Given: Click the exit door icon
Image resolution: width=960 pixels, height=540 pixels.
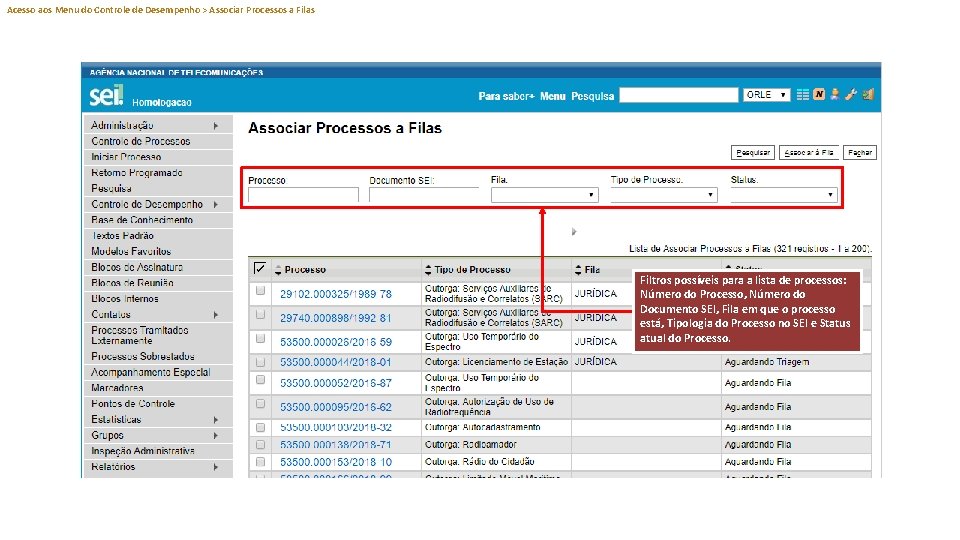Looking at the screenshot, I should (868, 94).
